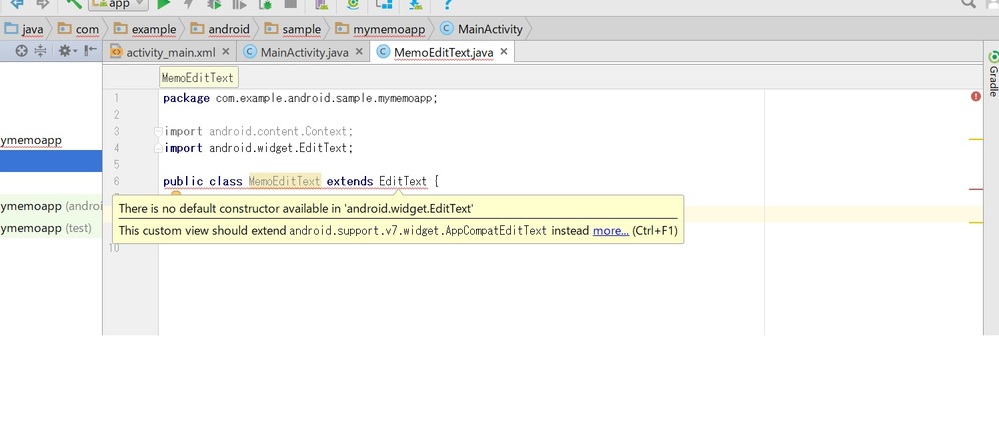Open the app run configuration dropdown
This screenshot has height=432, width=999.
[x=118, y=5]
